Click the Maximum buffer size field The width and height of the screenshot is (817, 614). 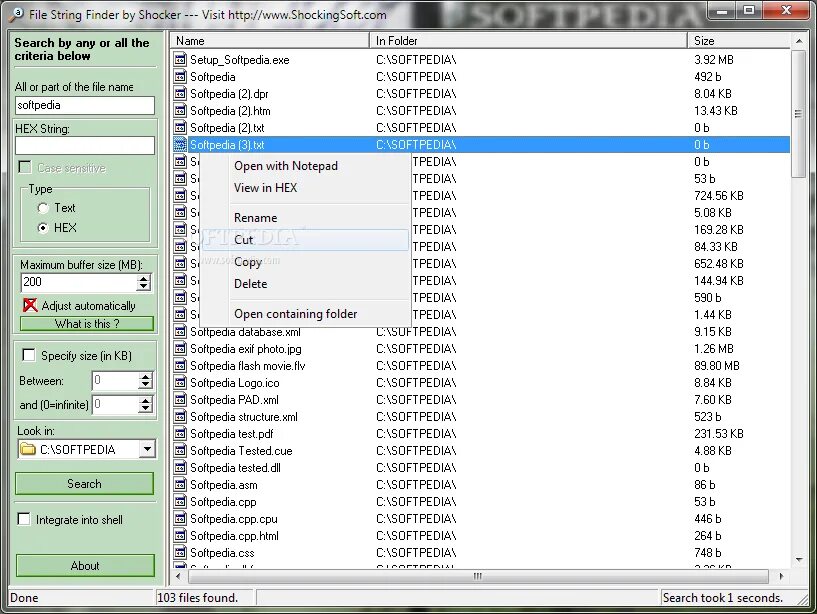tap(79, 283)
